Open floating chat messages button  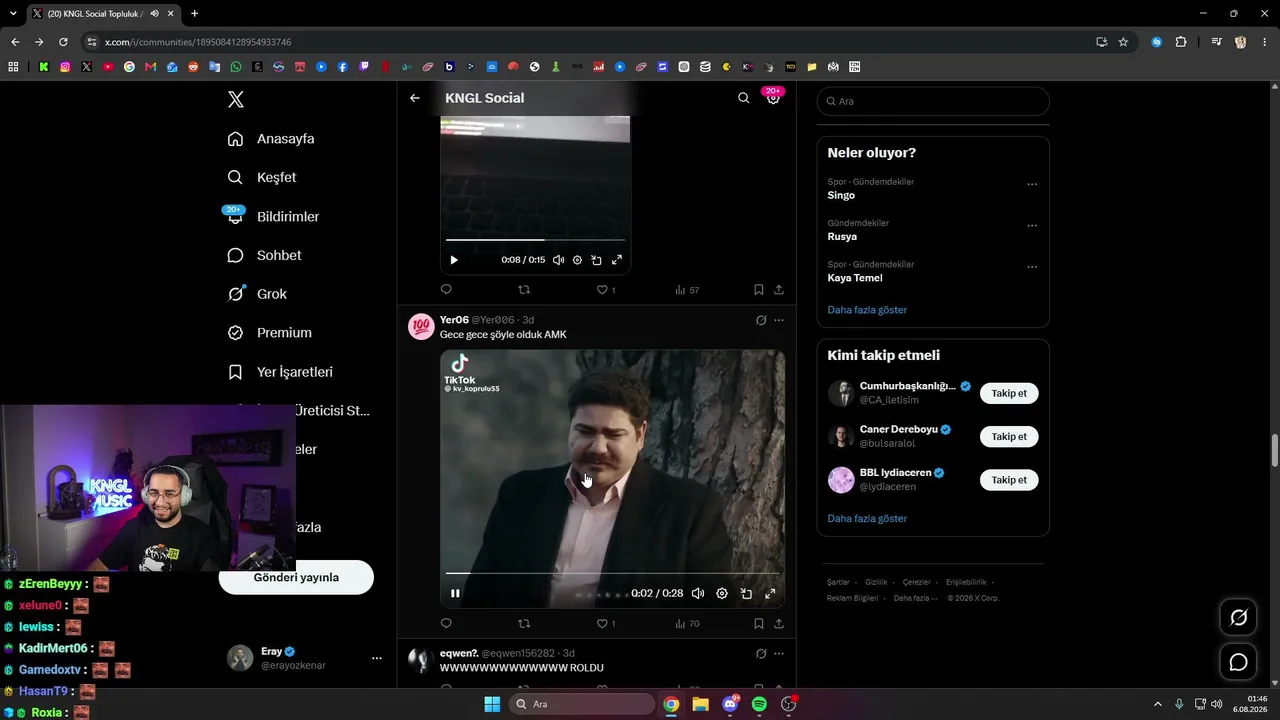click(1238, 662)
